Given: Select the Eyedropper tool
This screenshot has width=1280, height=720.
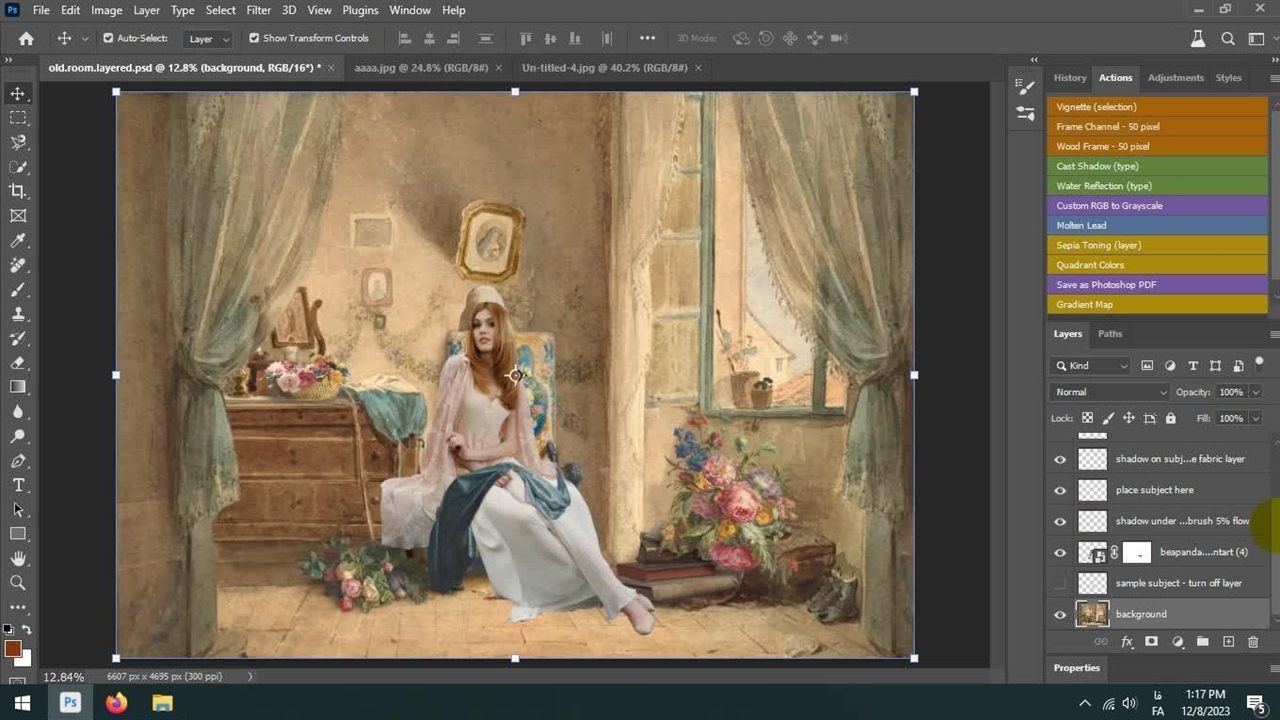Looking at the screenshot, I should 18,240.
